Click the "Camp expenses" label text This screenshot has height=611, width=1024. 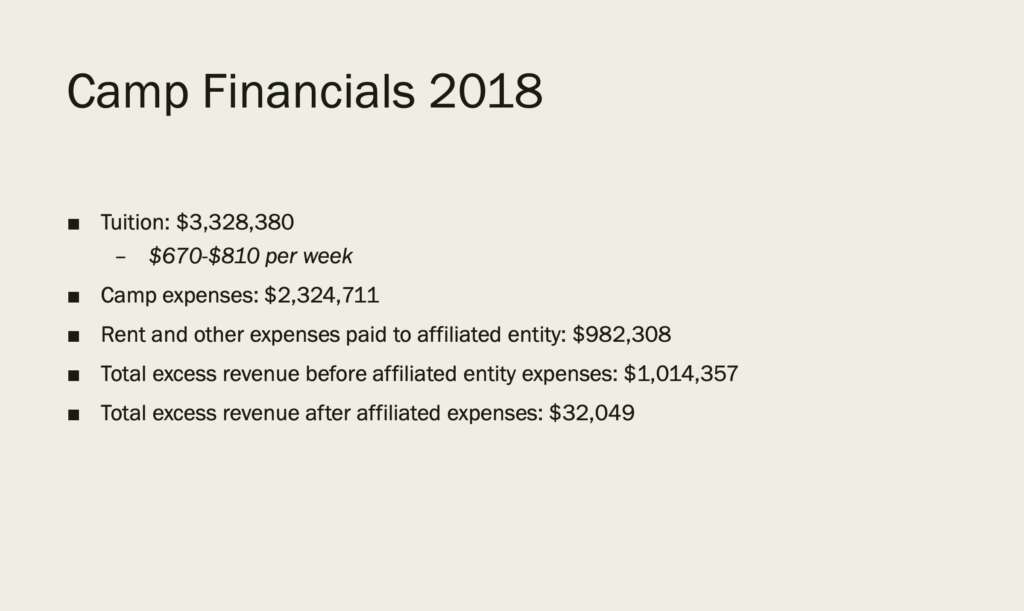pos(178,295)
